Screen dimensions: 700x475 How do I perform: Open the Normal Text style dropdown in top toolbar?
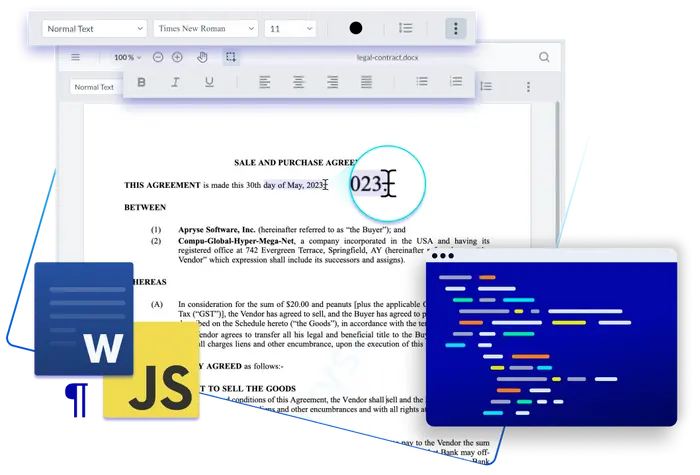click(95, 29)
